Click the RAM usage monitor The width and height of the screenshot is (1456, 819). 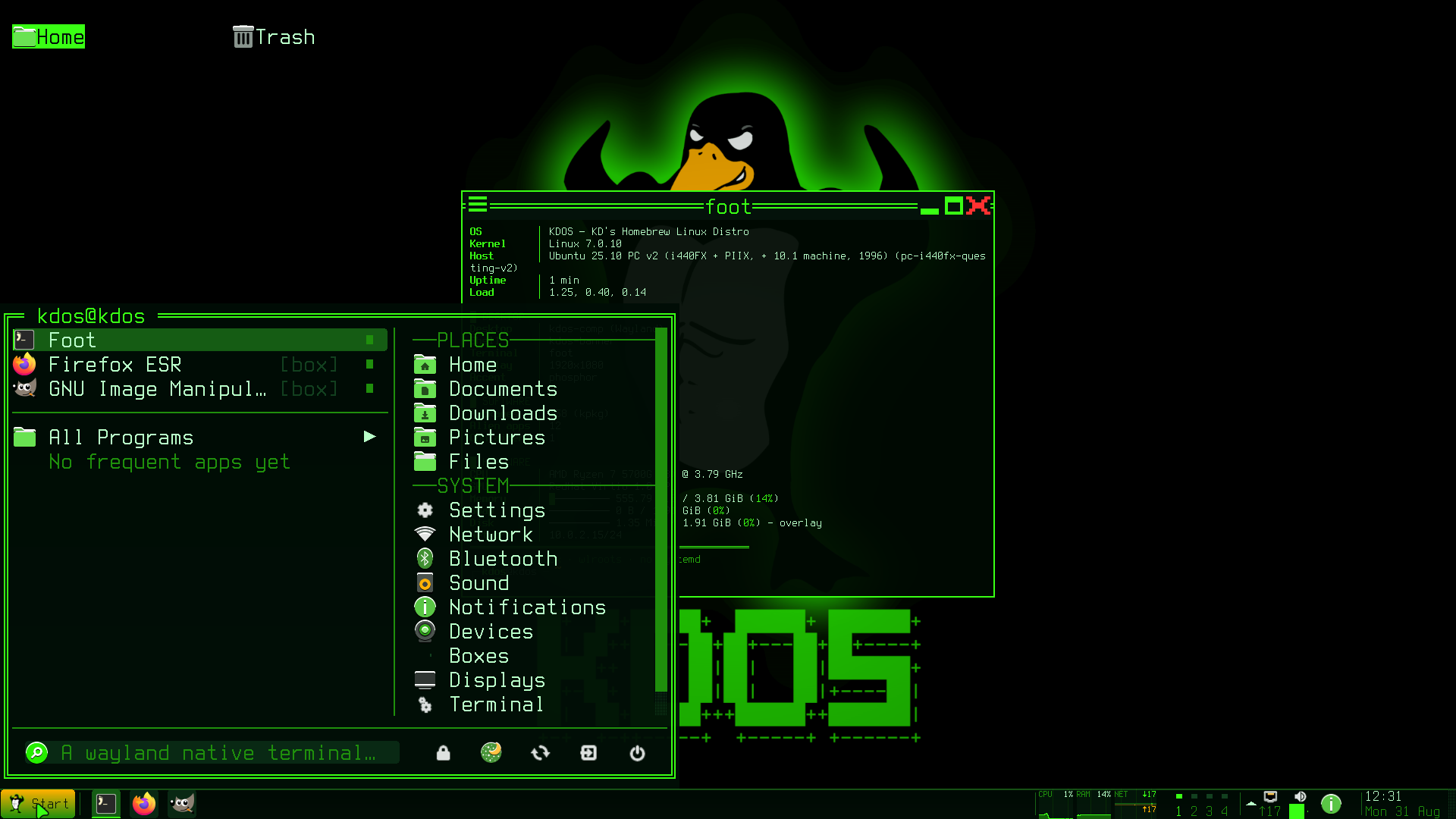pyautogui.click(x=1094, y=804)
